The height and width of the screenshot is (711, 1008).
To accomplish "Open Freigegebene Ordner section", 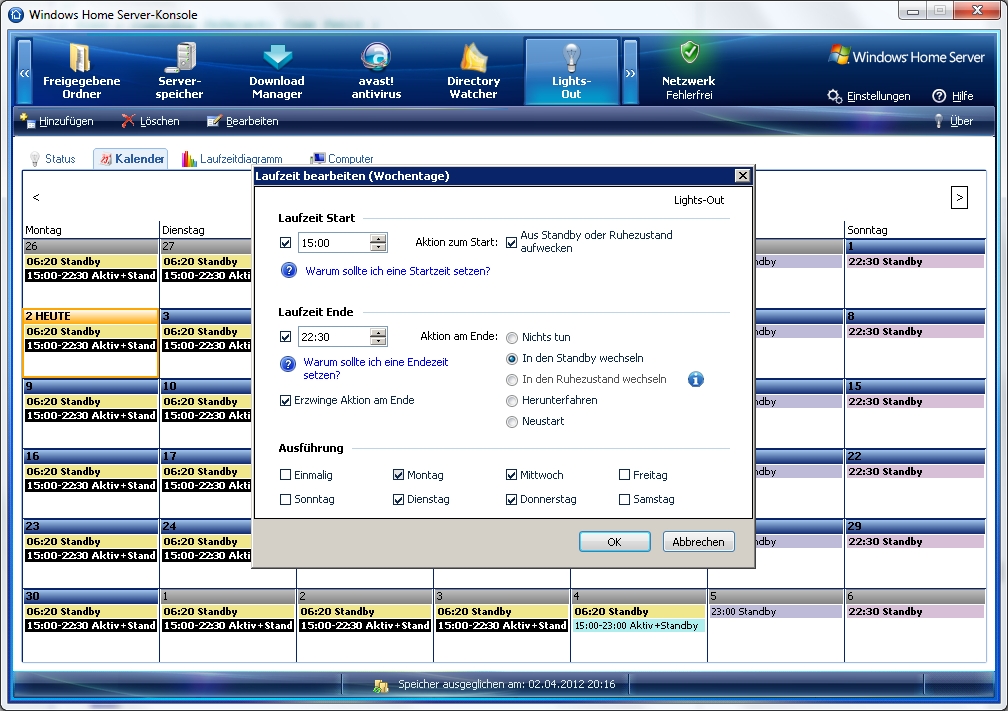I will pos(82,71).
